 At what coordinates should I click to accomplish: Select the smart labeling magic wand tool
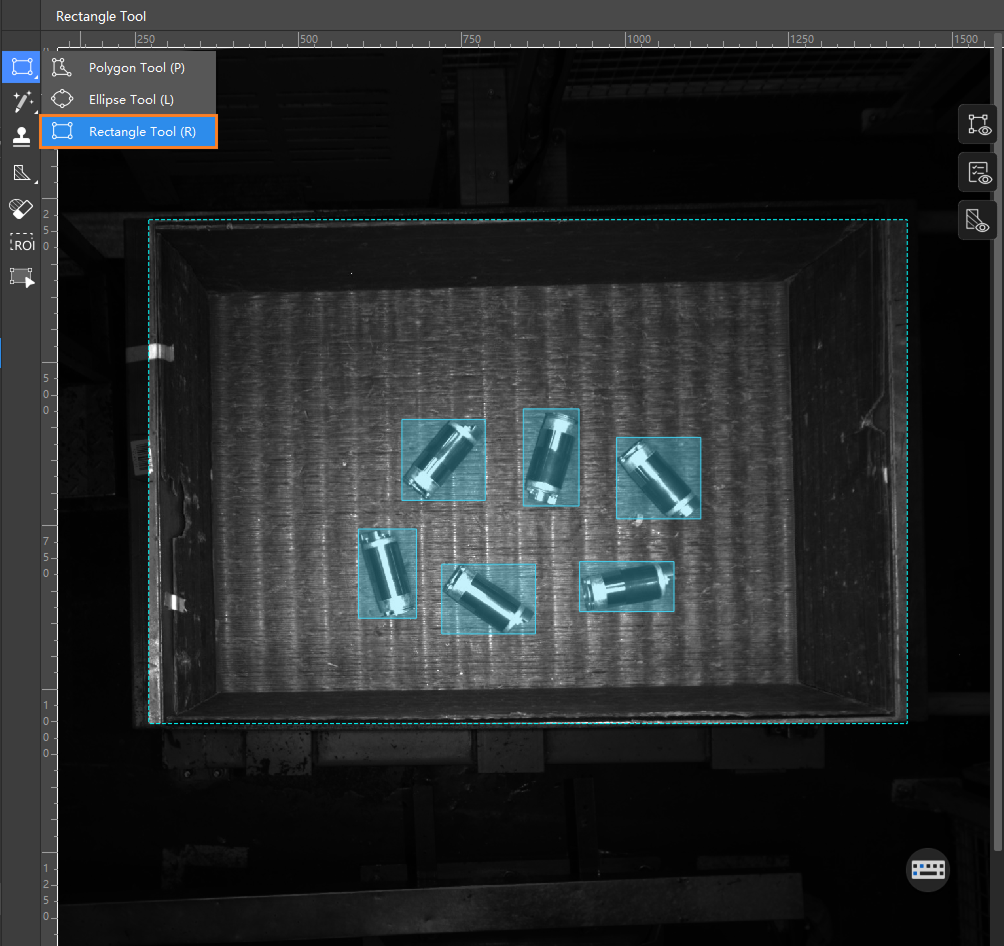21,102
